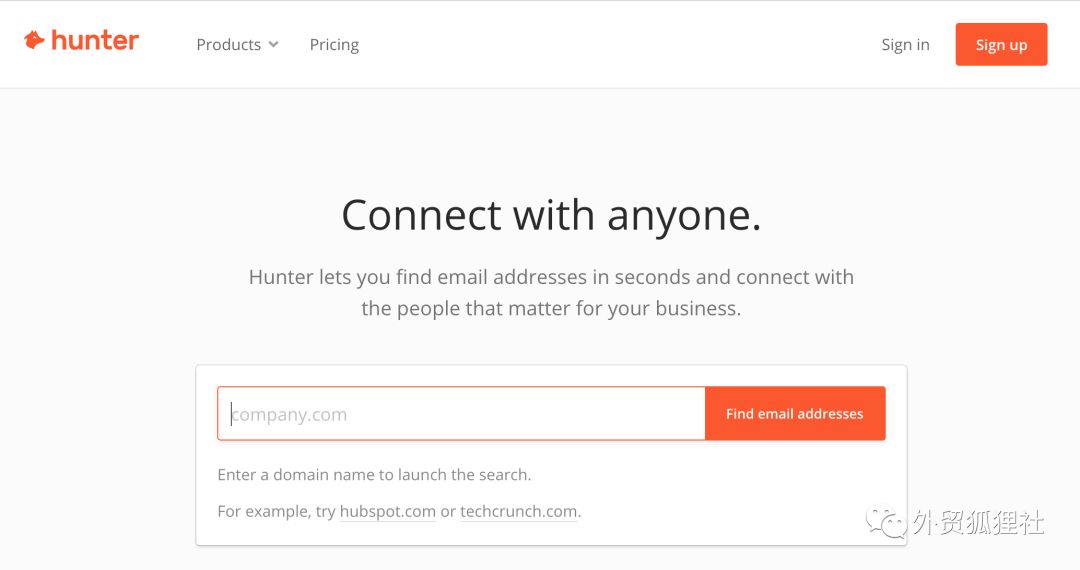Click the Find email addresses button
Screen dimensions: 1080x570
click(x=794, y=413)
